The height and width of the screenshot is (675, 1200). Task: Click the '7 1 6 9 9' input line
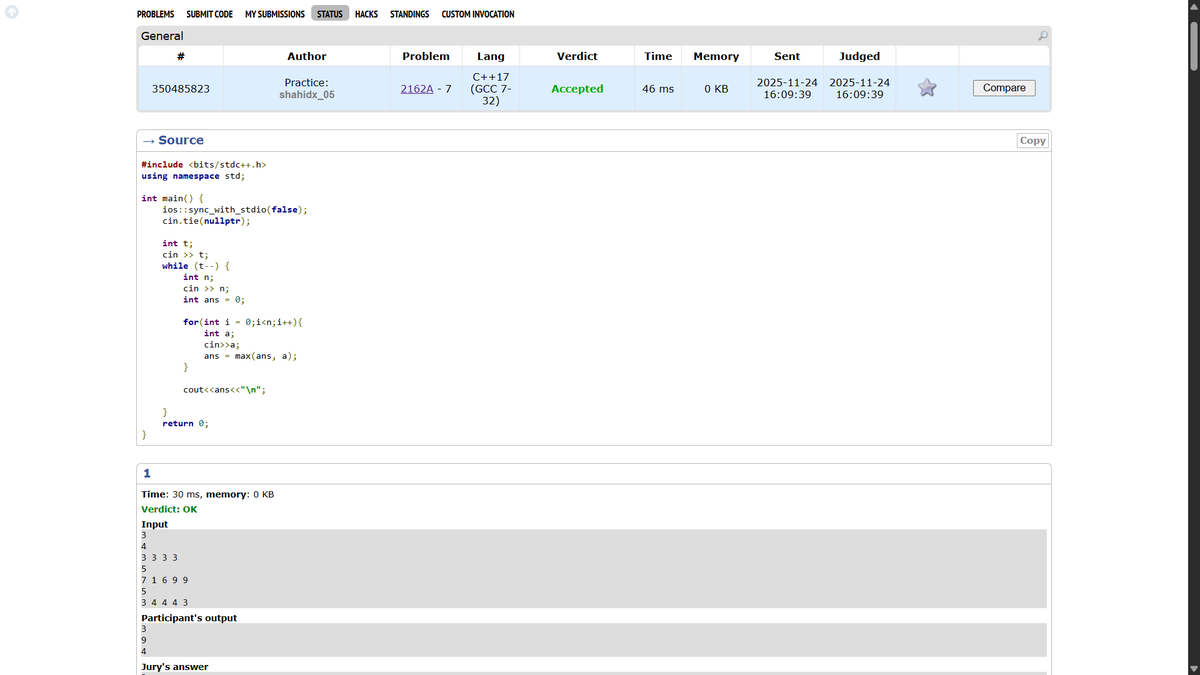(x=166, y=580)
